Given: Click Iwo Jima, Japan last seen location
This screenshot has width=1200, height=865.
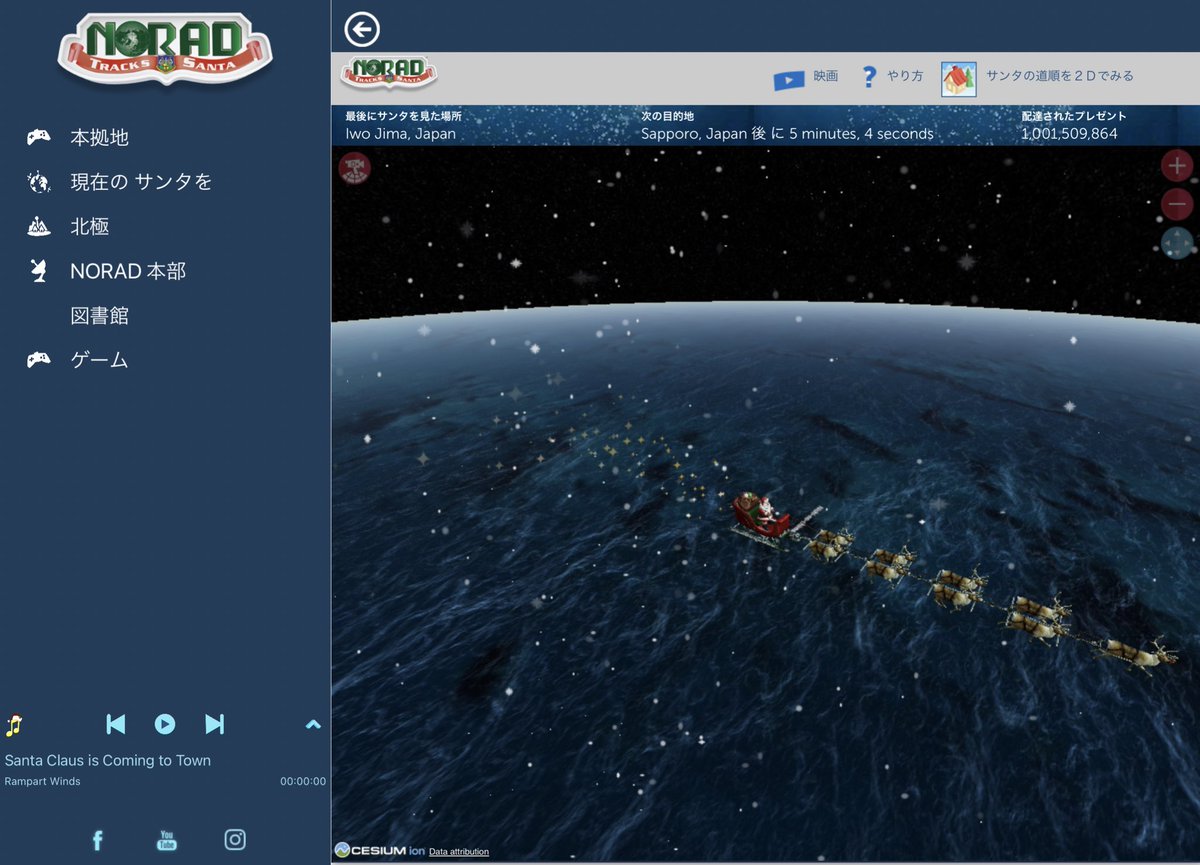Looking at the screenshot, I should pos(401,133).
